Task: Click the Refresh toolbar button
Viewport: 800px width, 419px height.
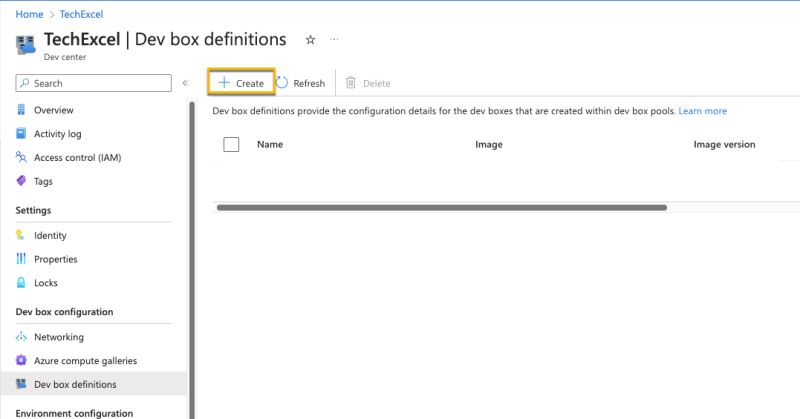Action: [x=301, y=83]
